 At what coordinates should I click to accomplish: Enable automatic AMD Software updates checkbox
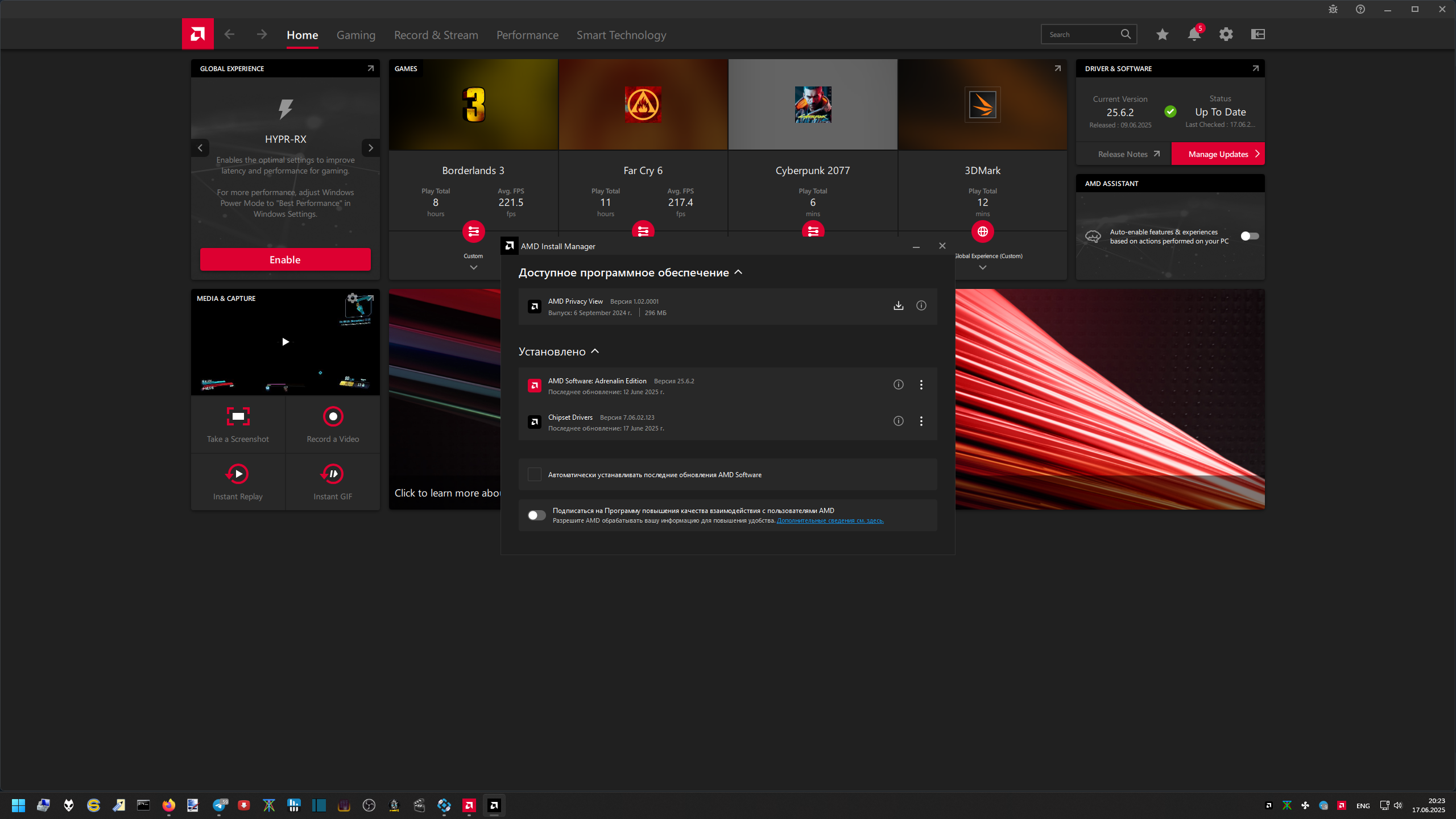point(534,474)
